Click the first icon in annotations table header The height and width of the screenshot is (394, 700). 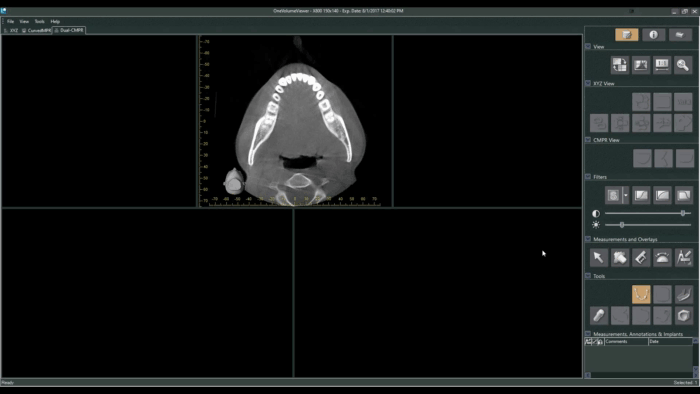coord(588,341)
